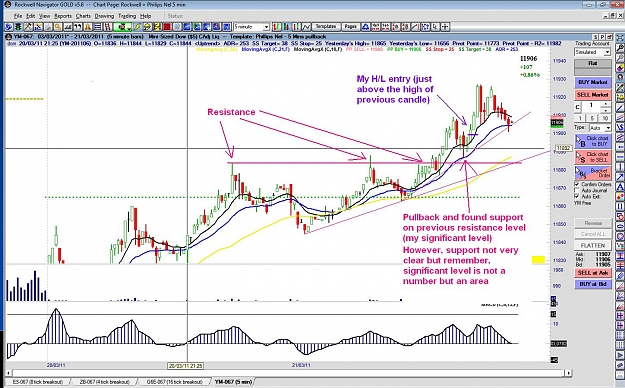The image size is (625, 388).
Task: Open the Reports menu
Action: [x=63, y=16]
